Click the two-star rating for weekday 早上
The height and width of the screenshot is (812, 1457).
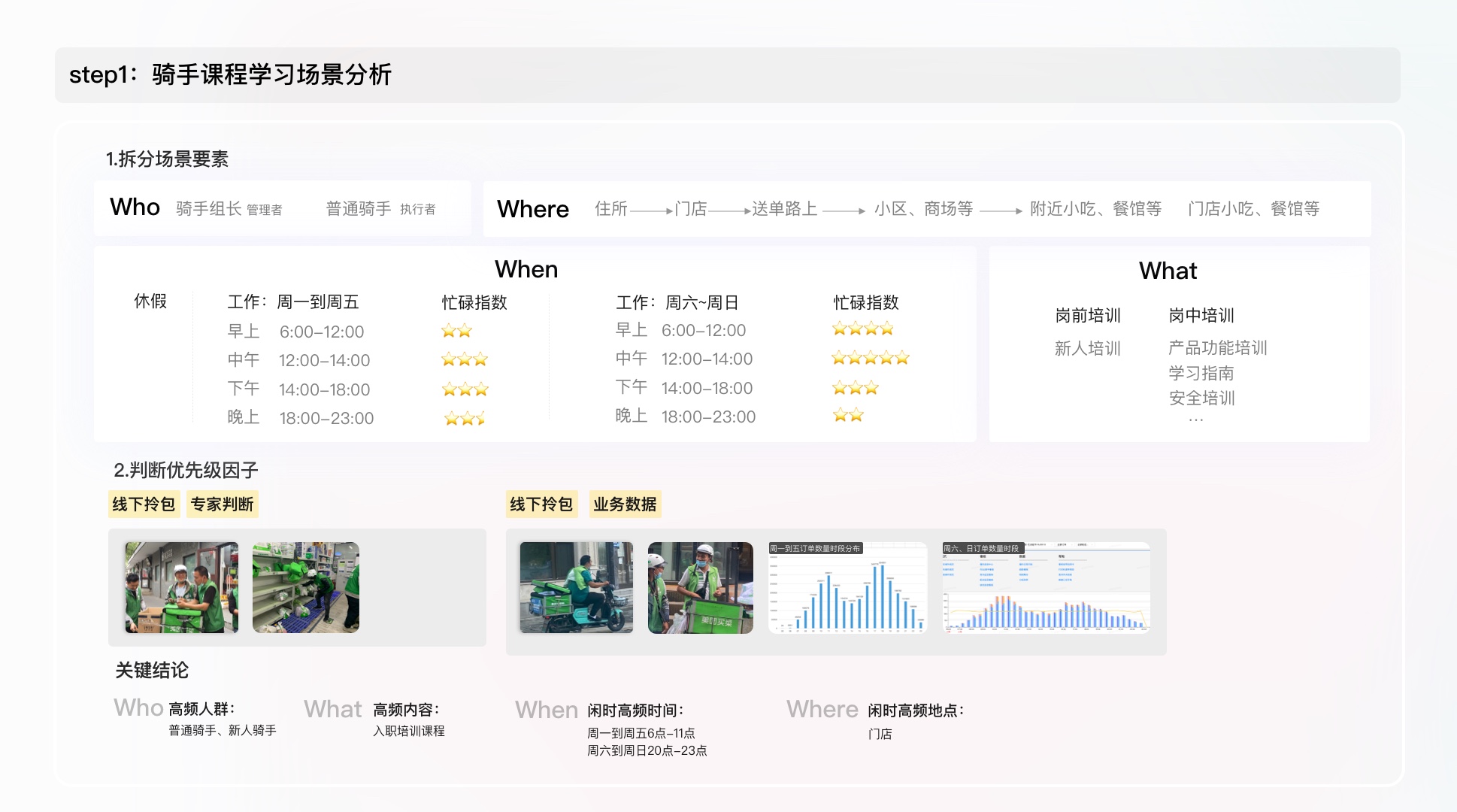(456, 331)
